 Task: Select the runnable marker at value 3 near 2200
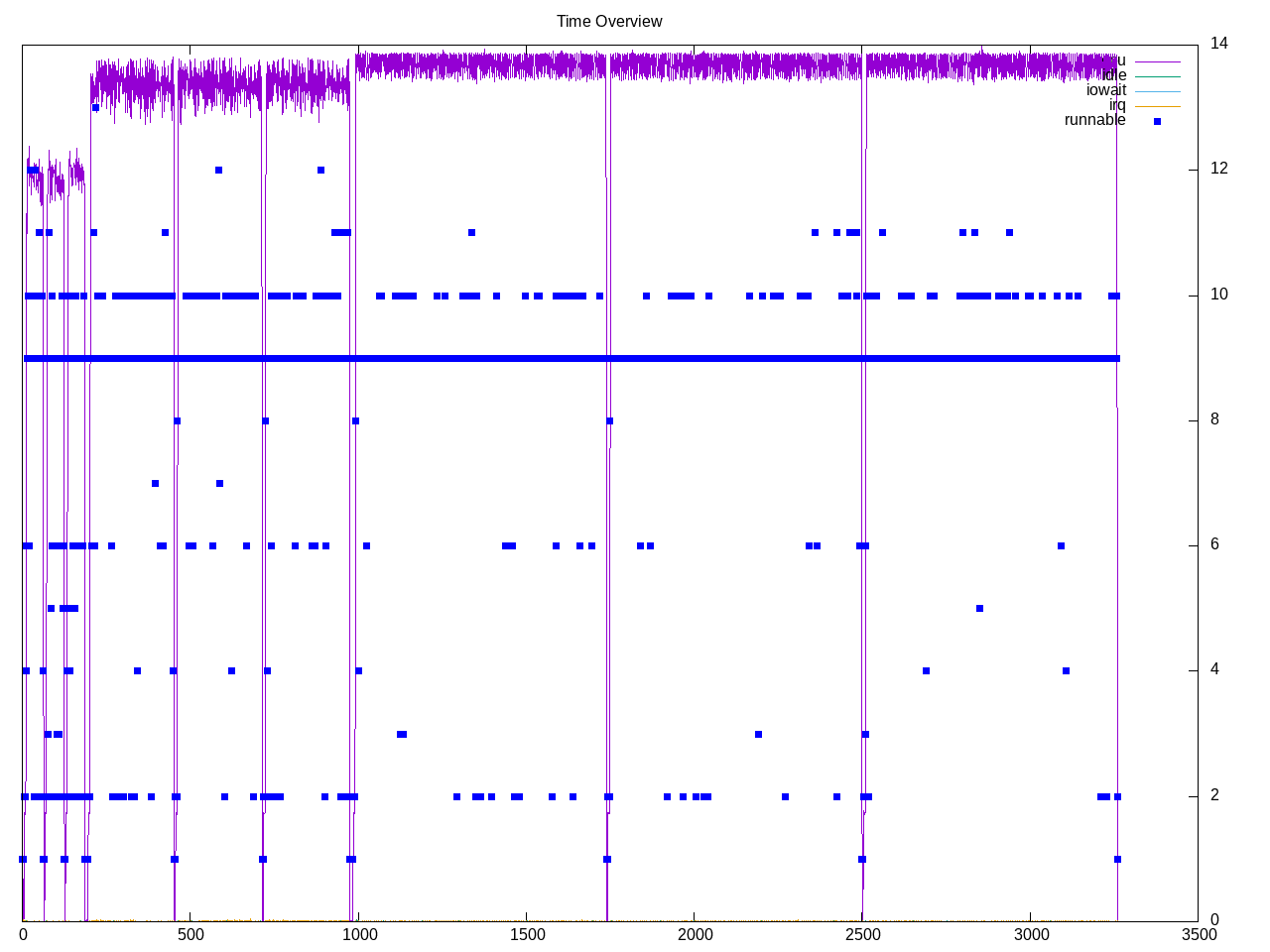tap(758, 734)
